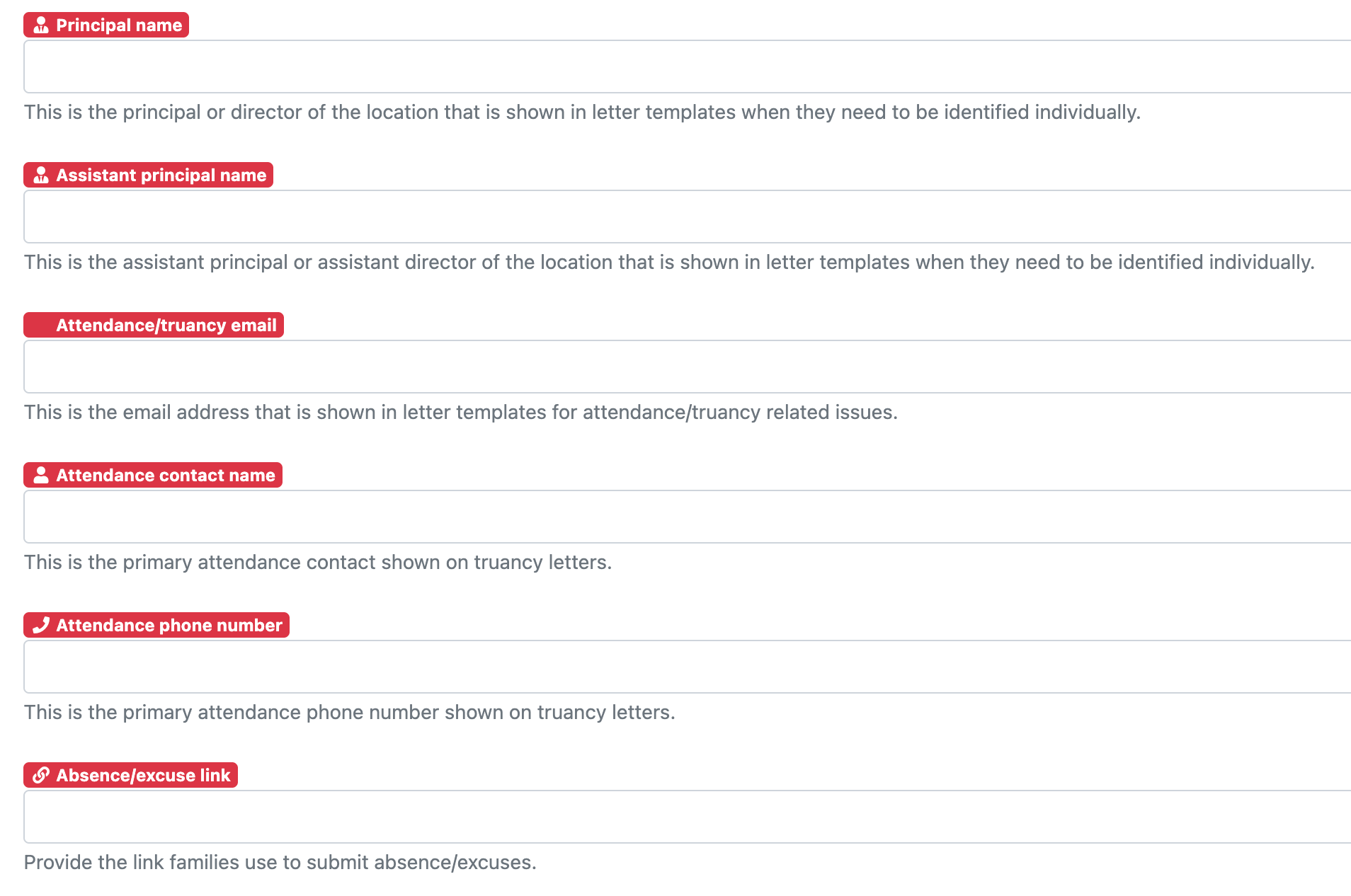Viewport: 1351px width, 896px height.
Task: Click inside the Attendance phone number field
Action: tap(687, 667)
